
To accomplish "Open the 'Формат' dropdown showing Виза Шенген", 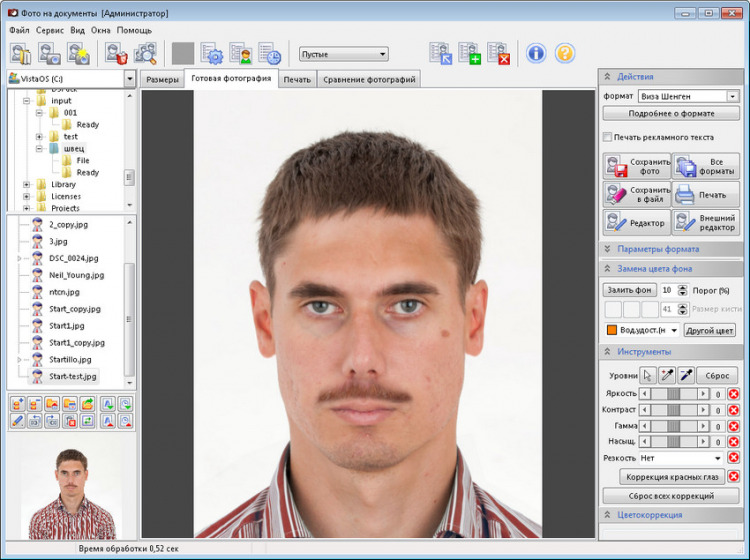I will (x=733, y=96).
